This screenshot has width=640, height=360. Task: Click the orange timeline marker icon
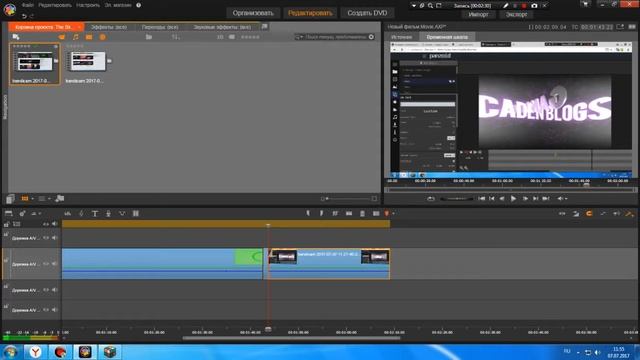click(x=387, y=213)
